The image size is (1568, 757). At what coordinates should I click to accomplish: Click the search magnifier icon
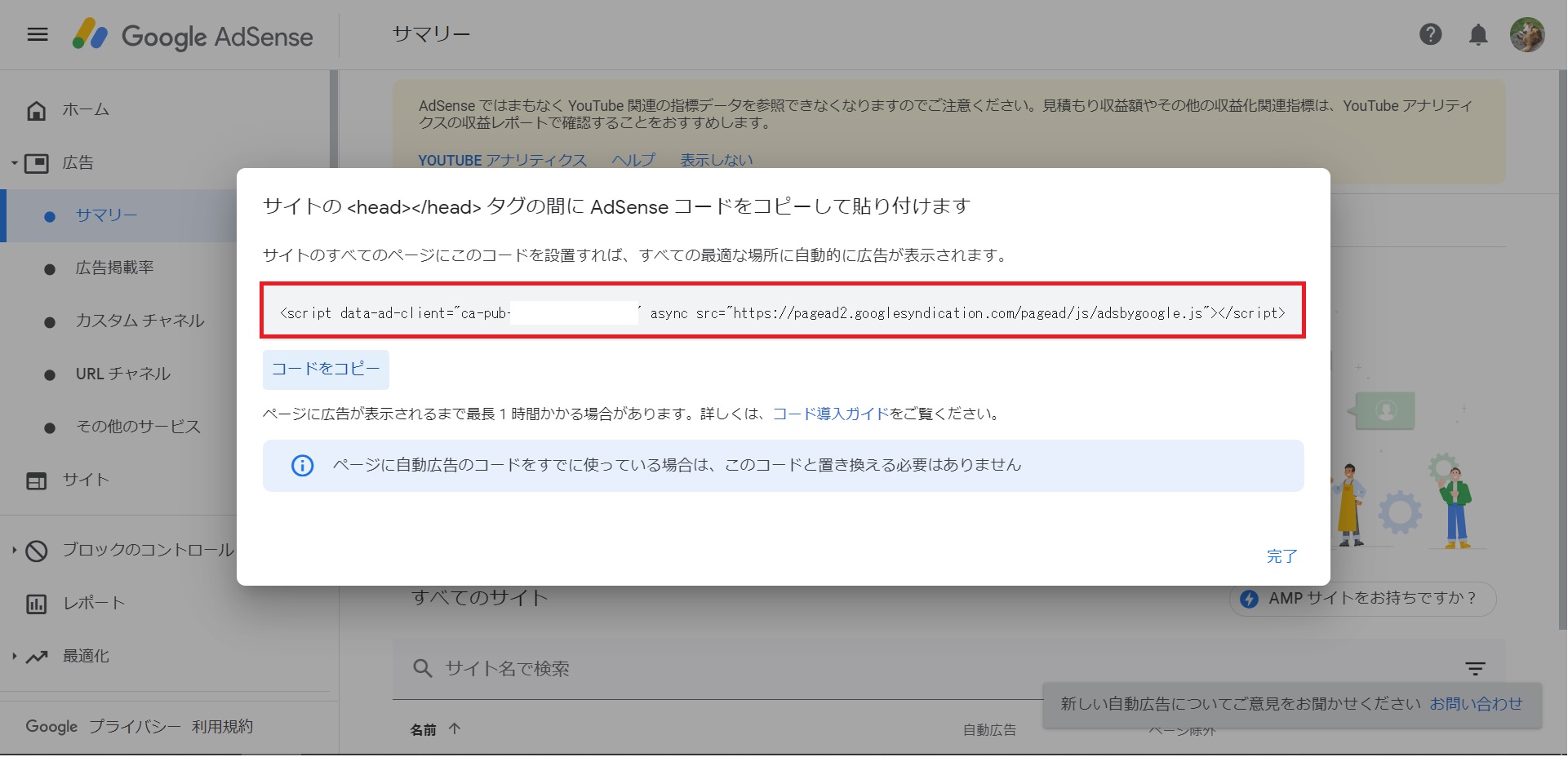tap(422, 669)
